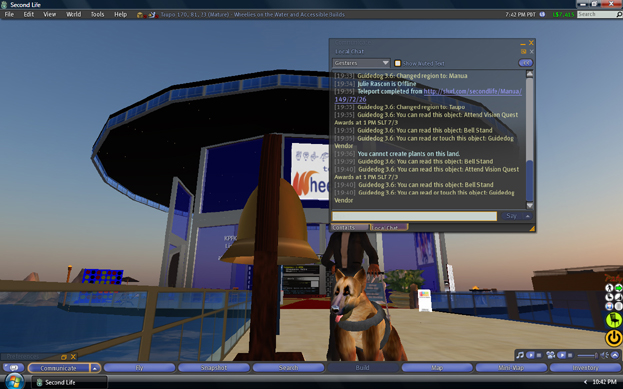The height and width of the screenshot is (389, 623).
Task: Expand the media volume controls panel
Action: point(615,355)
